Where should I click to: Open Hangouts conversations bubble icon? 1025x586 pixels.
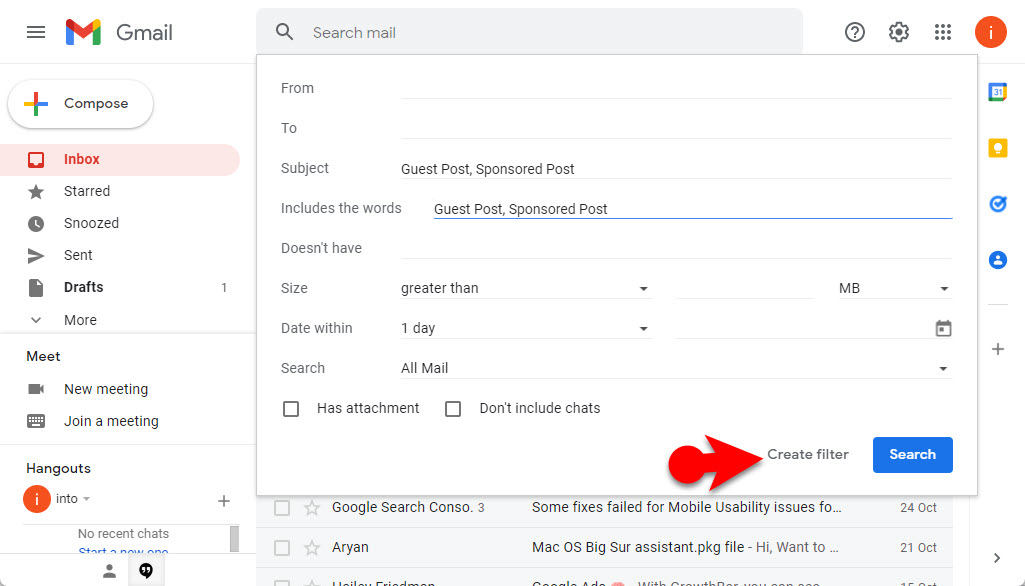pos(146,571)
